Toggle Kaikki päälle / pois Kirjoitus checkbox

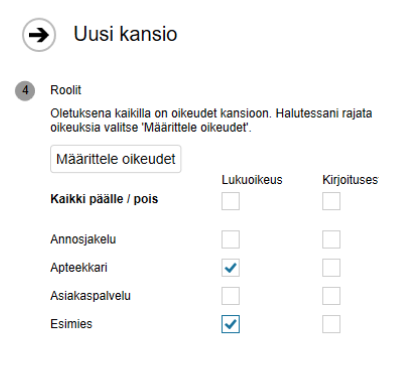(331, 201)
